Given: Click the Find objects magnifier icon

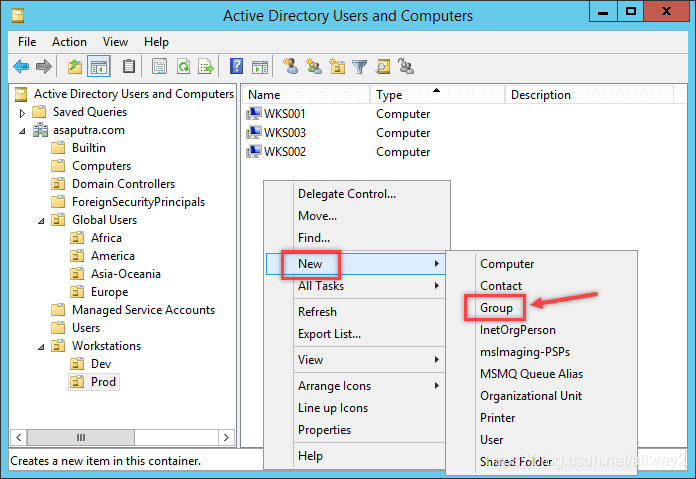Looking at the screenshot, I should click(x=383, y=67).
